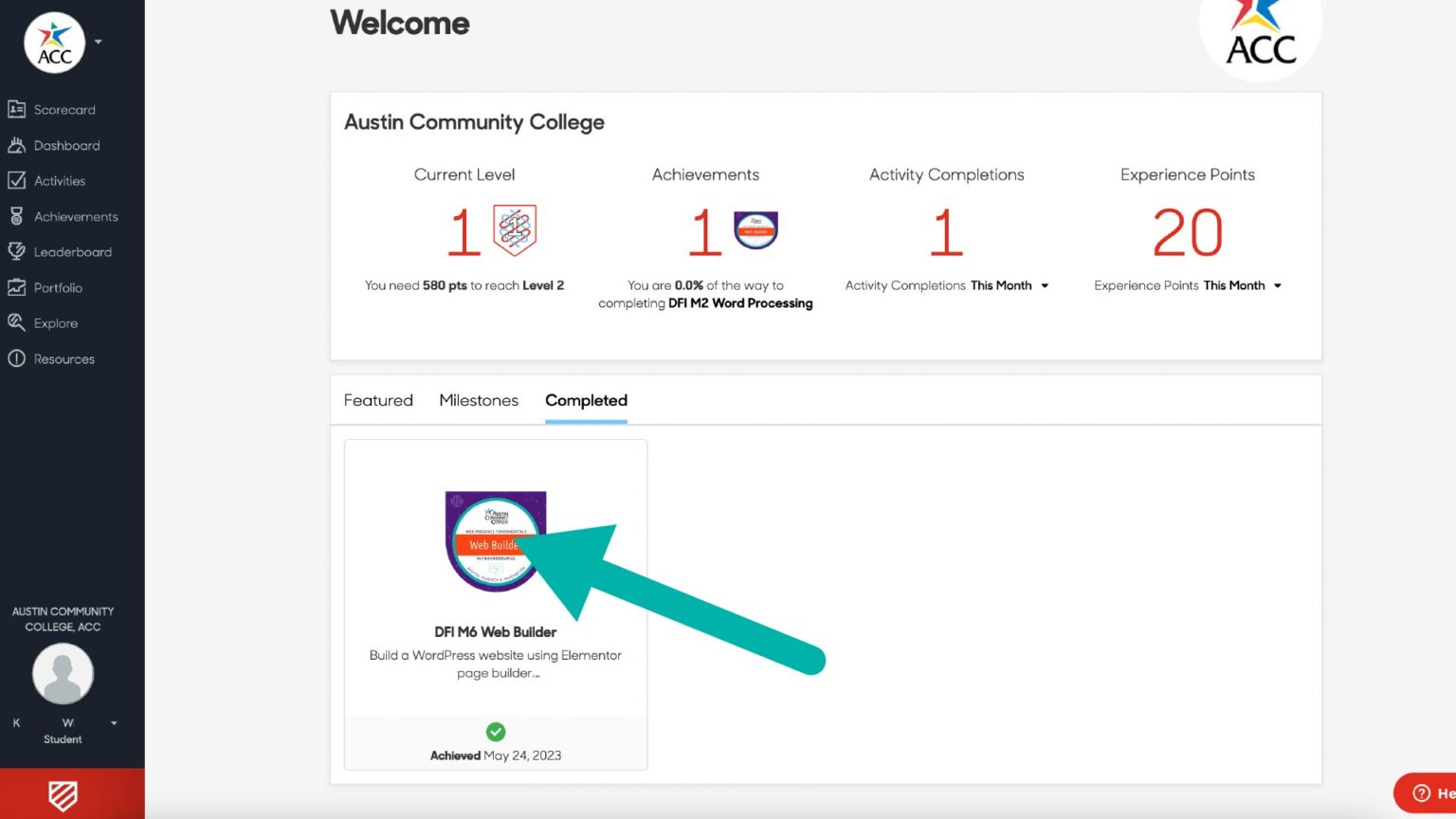
Task: Switch to the Featured tab
Action: 378,400
